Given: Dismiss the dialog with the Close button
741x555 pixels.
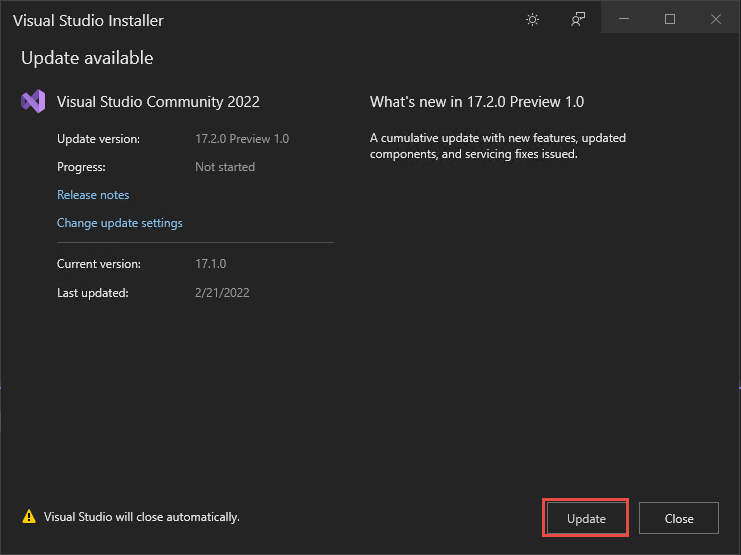Looking at the screenshot, I should [679, 518].
